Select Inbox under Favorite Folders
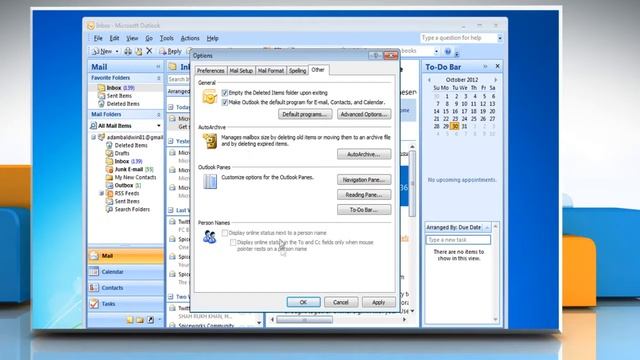This screenshot has height=360, width=640. coord(120,88)
